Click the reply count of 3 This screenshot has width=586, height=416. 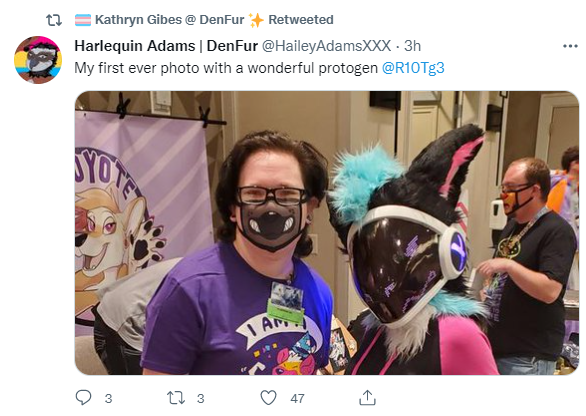pyautogui.click(x=108, y=398)
